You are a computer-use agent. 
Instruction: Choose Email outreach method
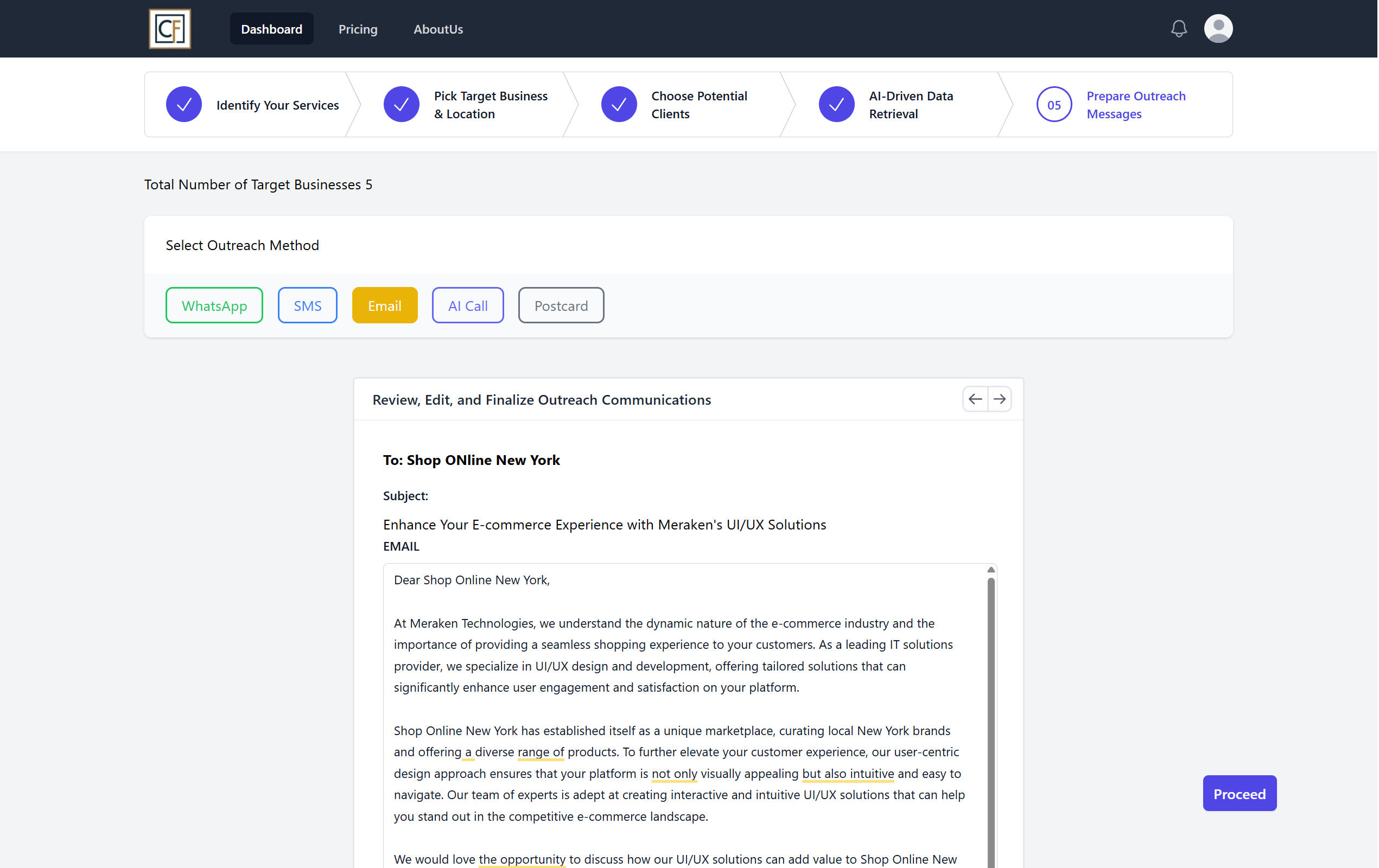coord(385,305)
